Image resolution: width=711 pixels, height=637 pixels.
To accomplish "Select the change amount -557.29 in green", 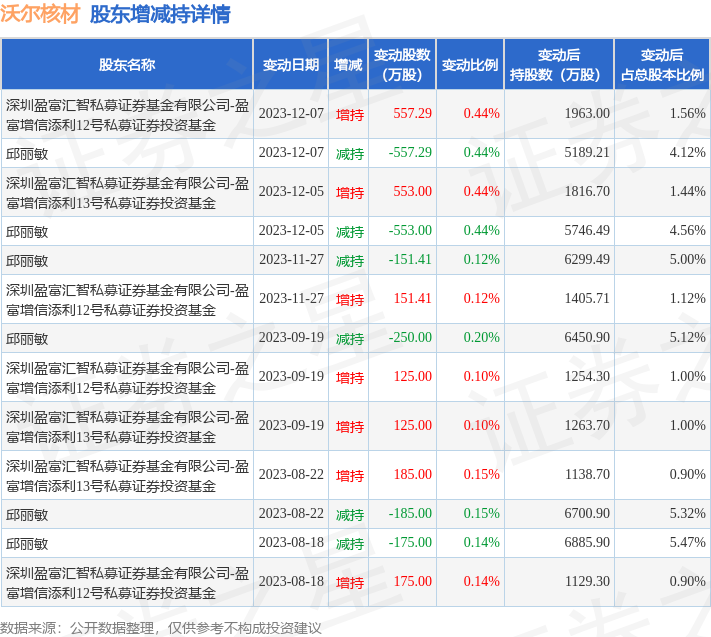I will (410, 152).
